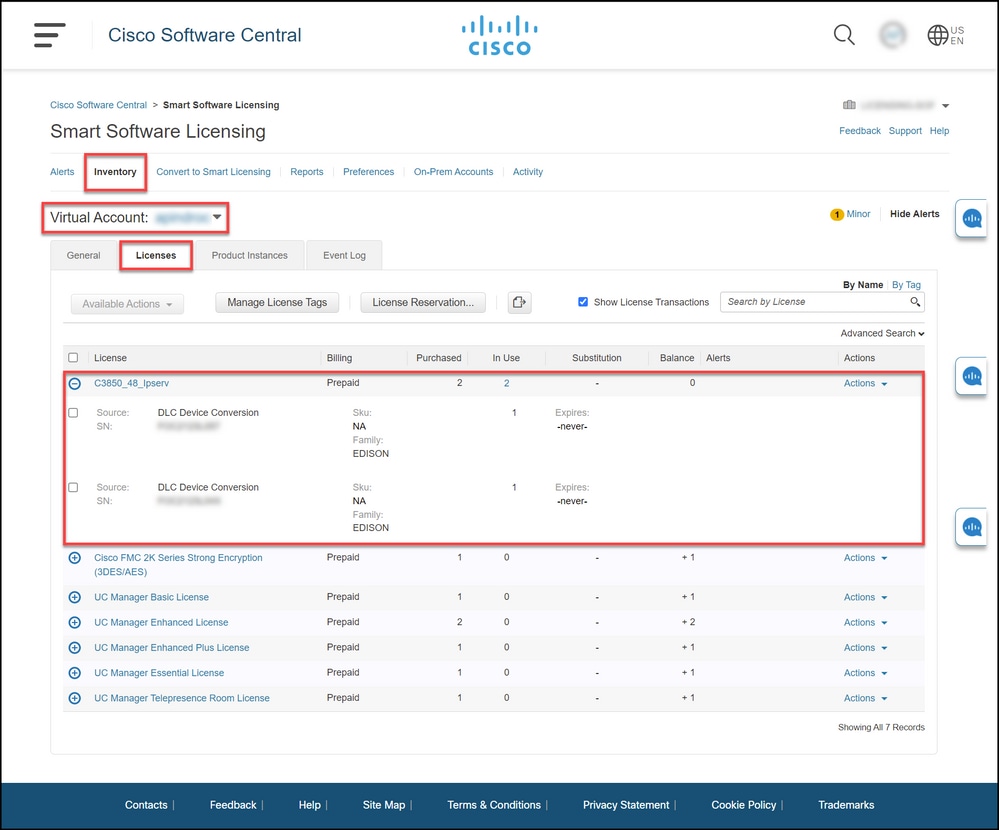Switch to the General tab

pos(83,255)
